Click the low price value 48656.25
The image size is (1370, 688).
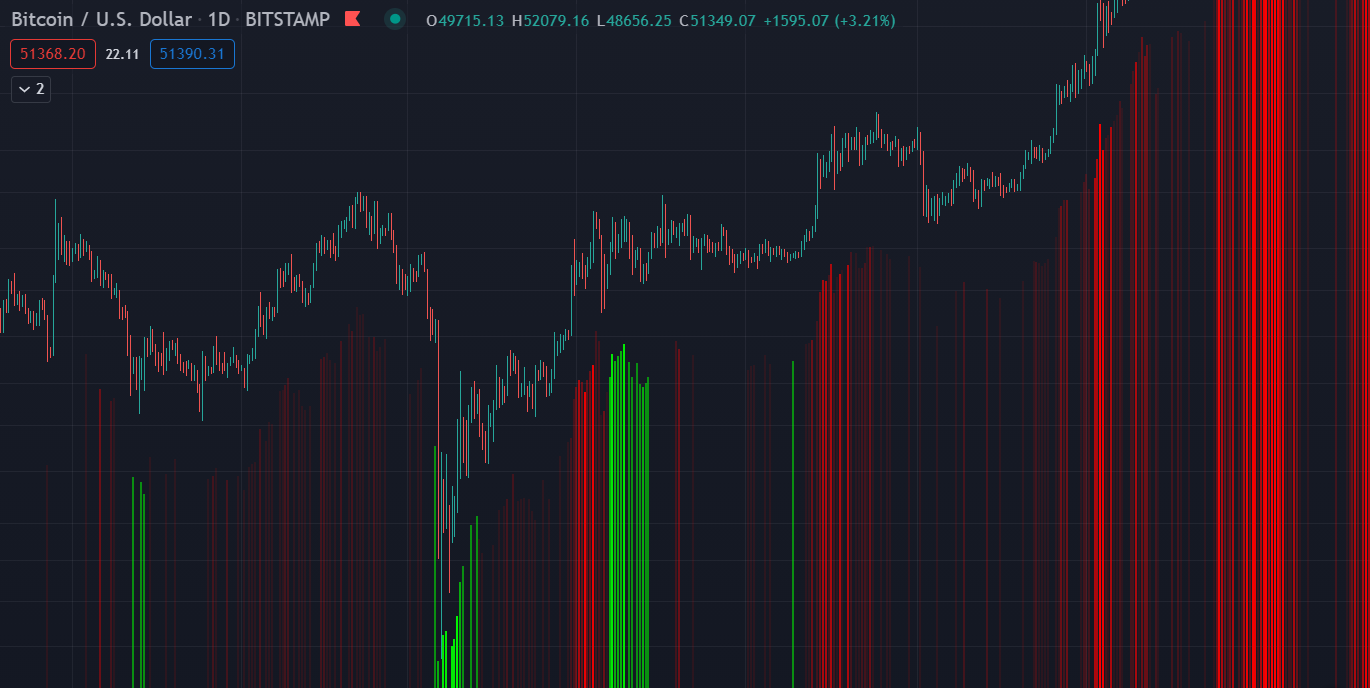640,21
